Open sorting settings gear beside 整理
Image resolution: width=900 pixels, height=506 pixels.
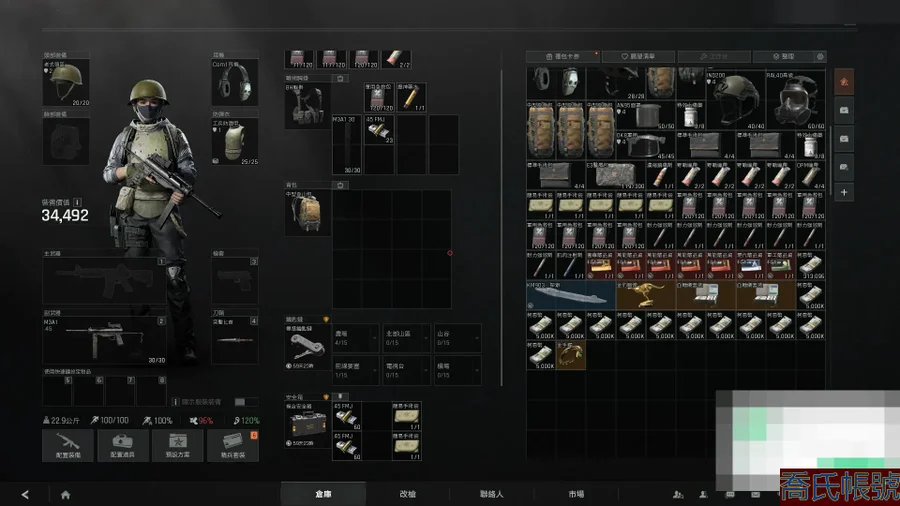pyautogui.click(x=820, y=56)
